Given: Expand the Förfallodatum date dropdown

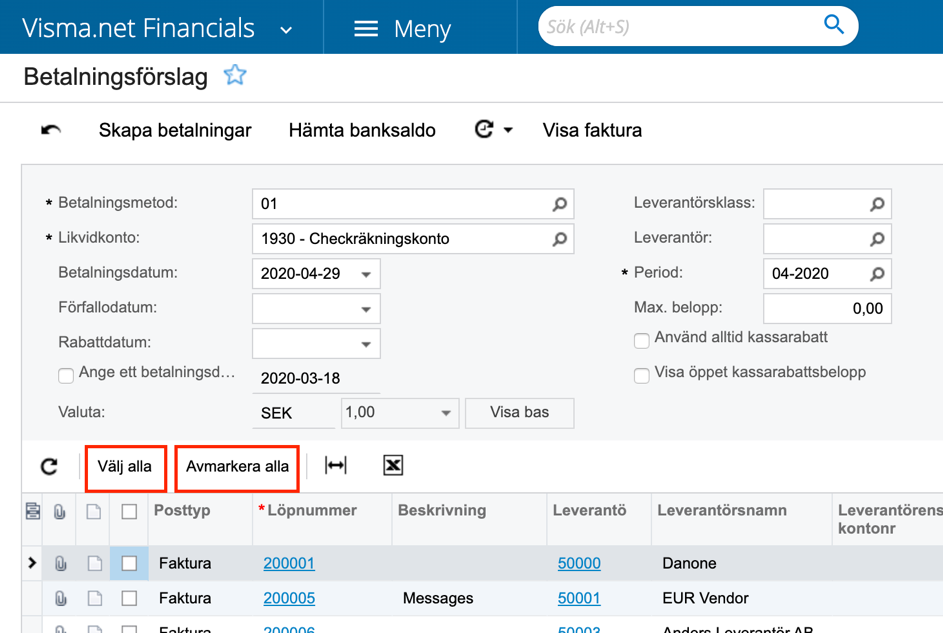Looking at the screenshot, I should pos(366,309).
